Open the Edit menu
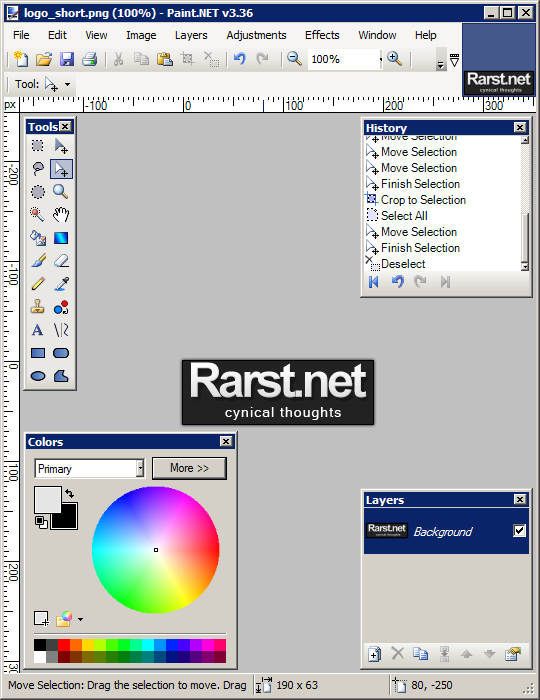 (57, 35)
